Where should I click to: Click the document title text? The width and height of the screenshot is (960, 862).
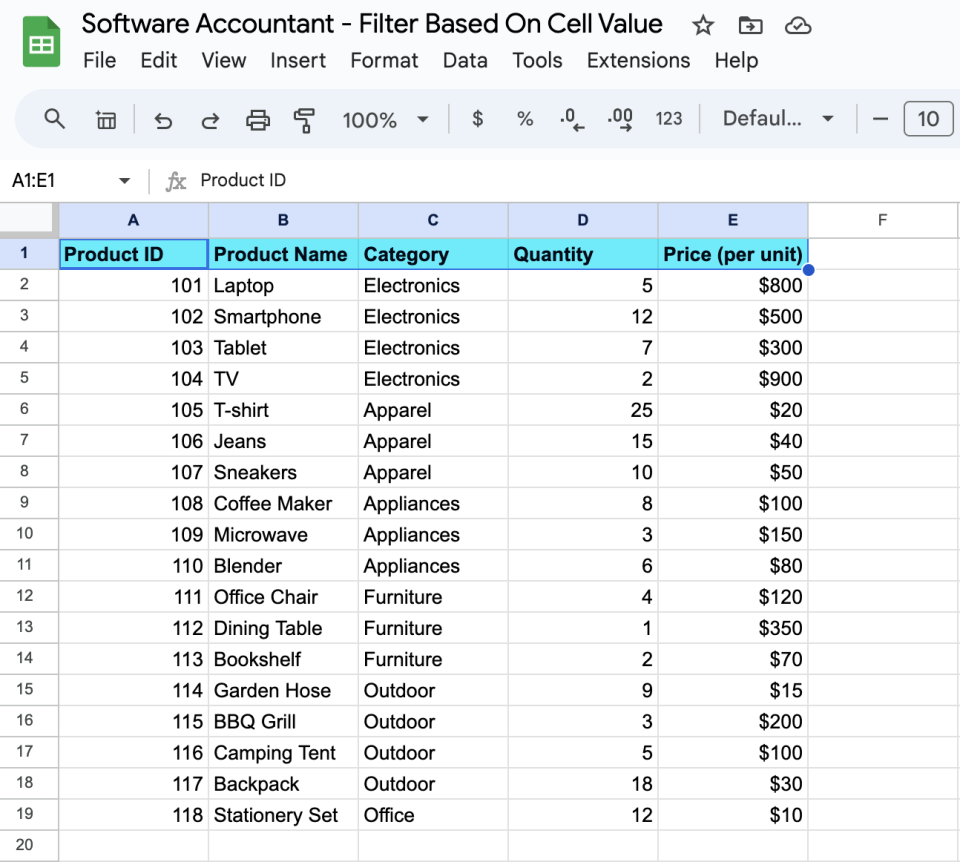pyautogui.click(x=372, y=24)
